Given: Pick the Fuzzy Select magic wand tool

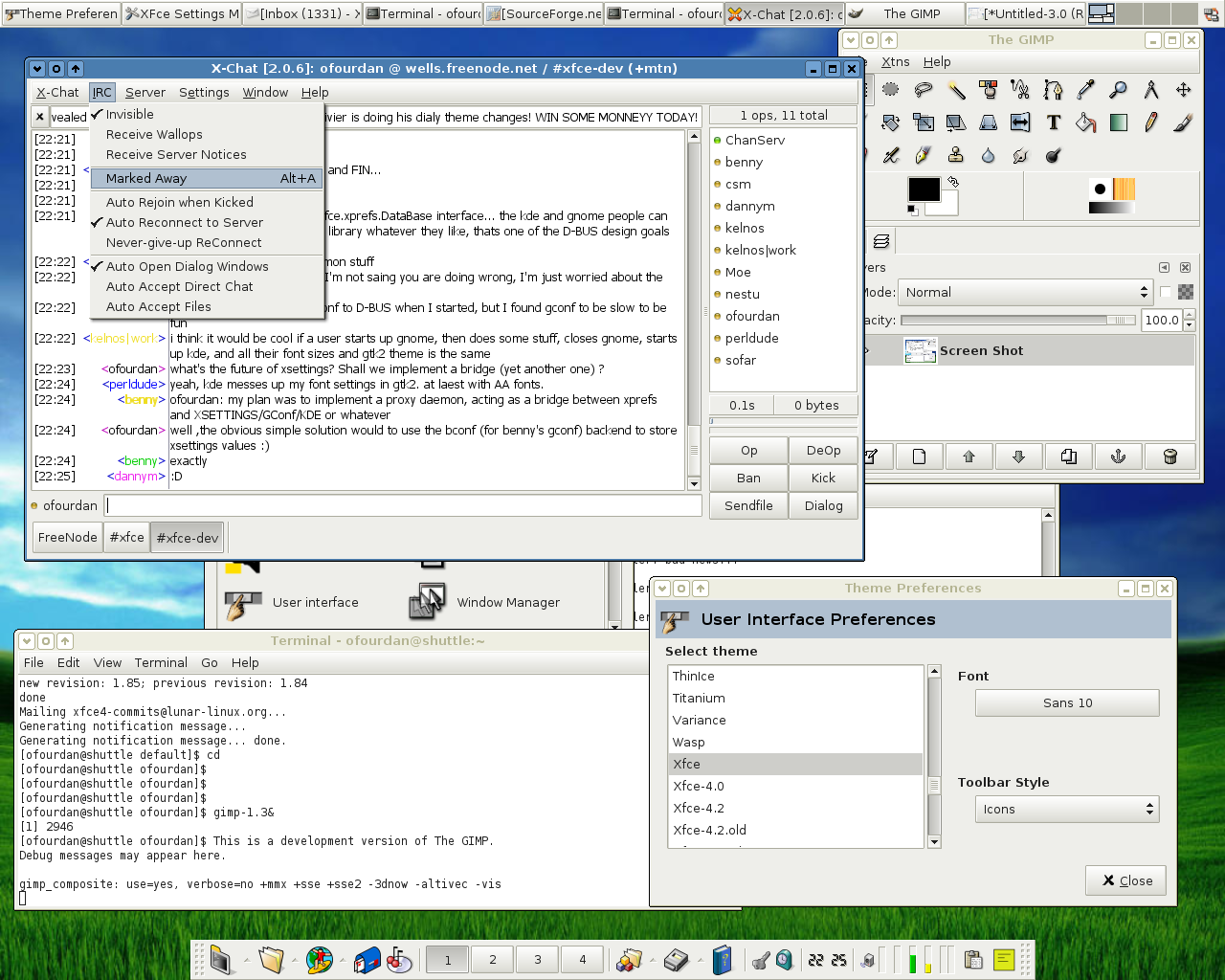Looking at the screenshot, I should tap(956, 90).
